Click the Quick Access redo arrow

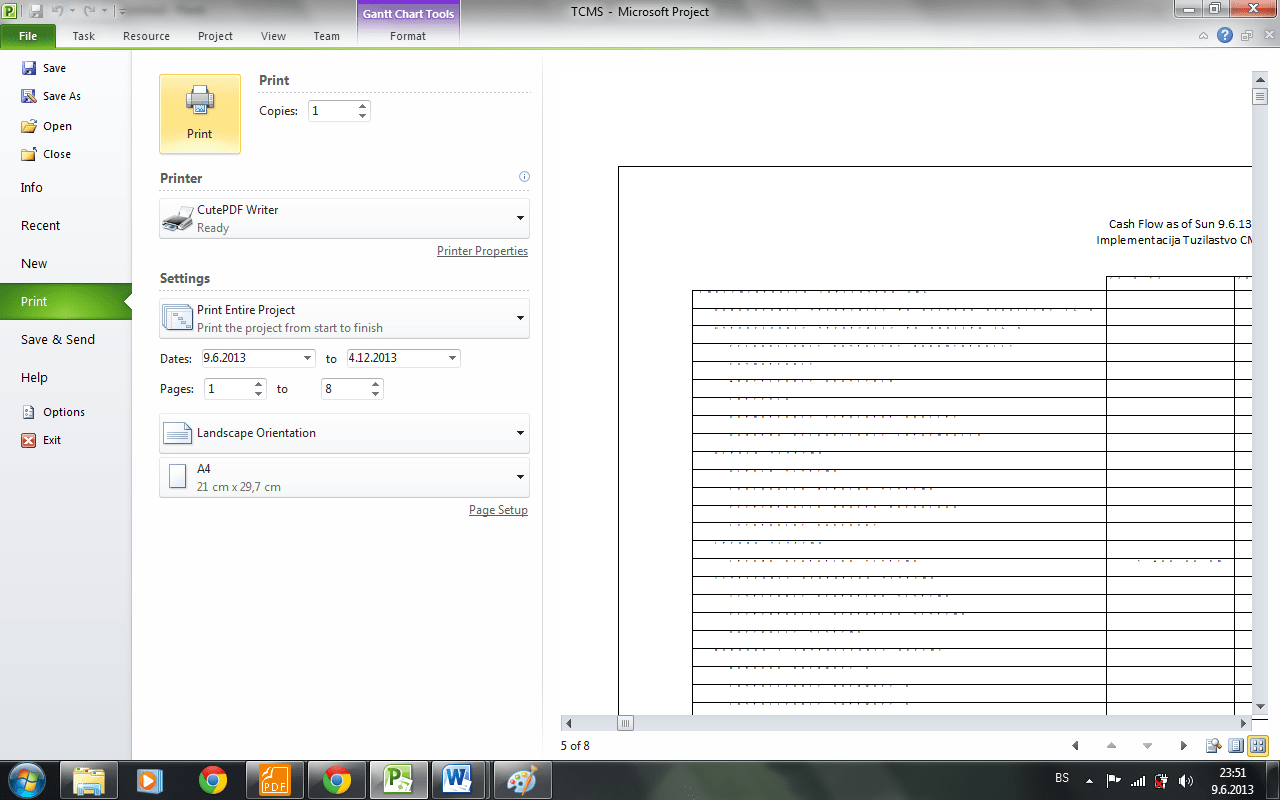pos(90,11)
